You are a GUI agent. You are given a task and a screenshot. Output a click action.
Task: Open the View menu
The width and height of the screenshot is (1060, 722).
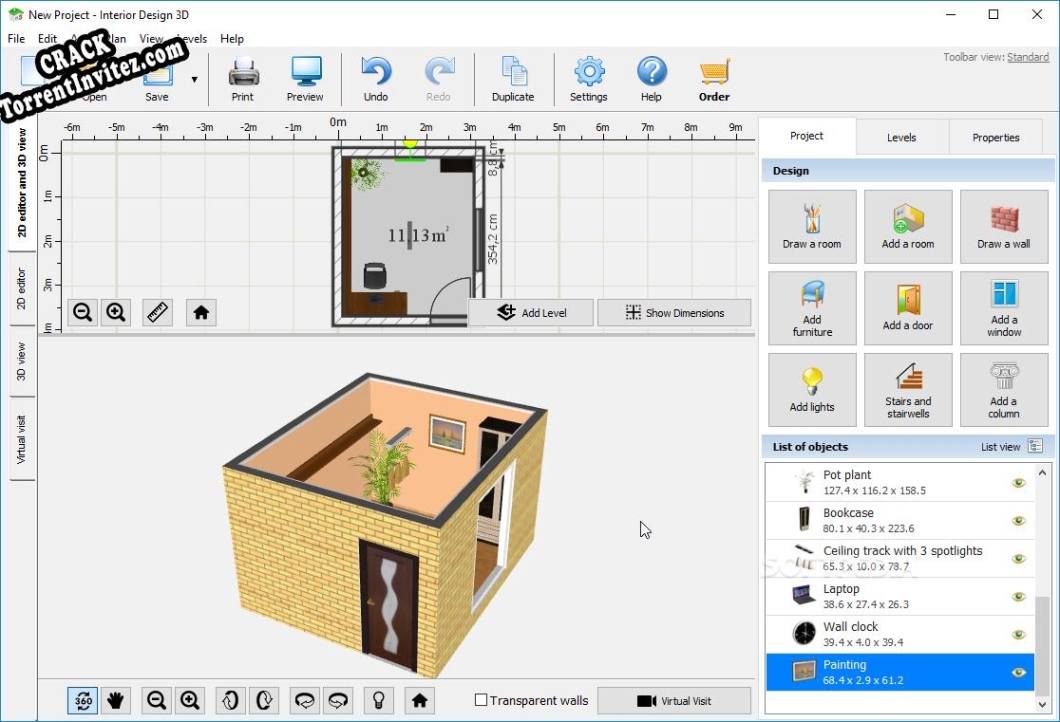[151, 38]
